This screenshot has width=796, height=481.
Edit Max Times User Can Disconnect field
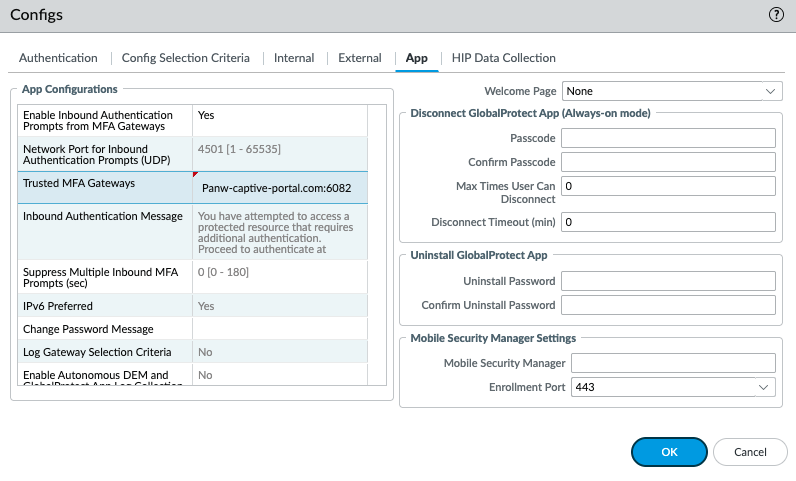tap(668, 186)
